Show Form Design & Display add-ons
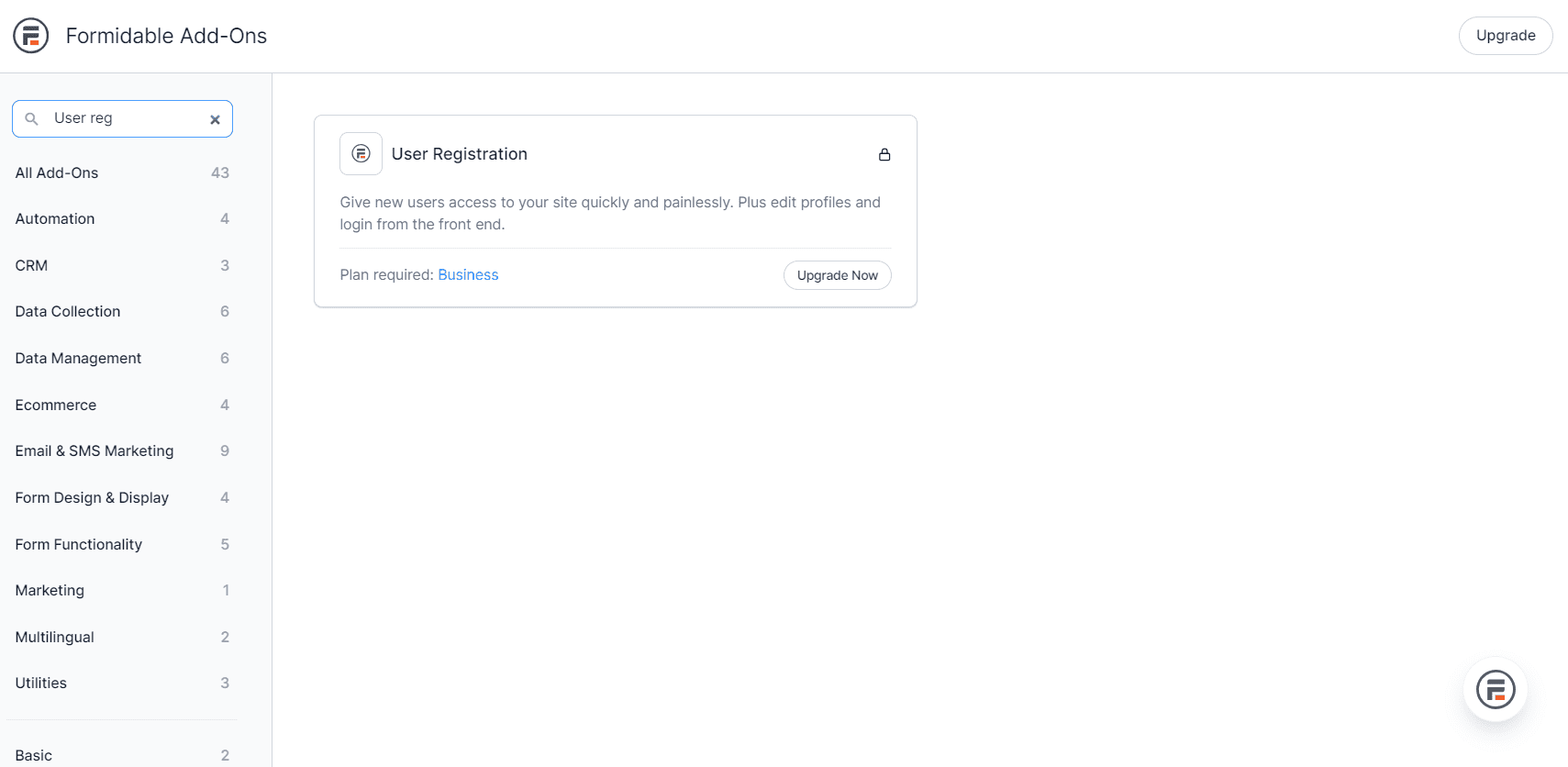Screen dimensions: 1568x767 click(x=92, y=497)
